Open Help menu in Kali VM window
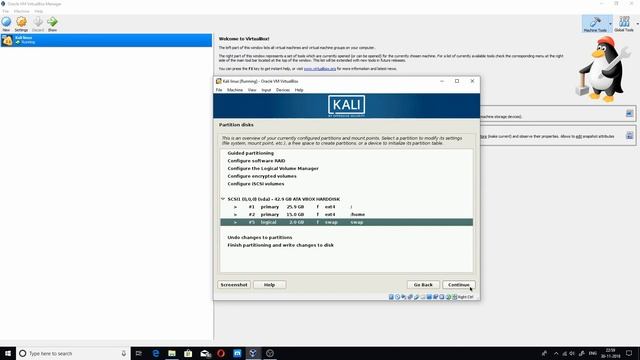The image size is (640, 360). click(x=299, y=90)
